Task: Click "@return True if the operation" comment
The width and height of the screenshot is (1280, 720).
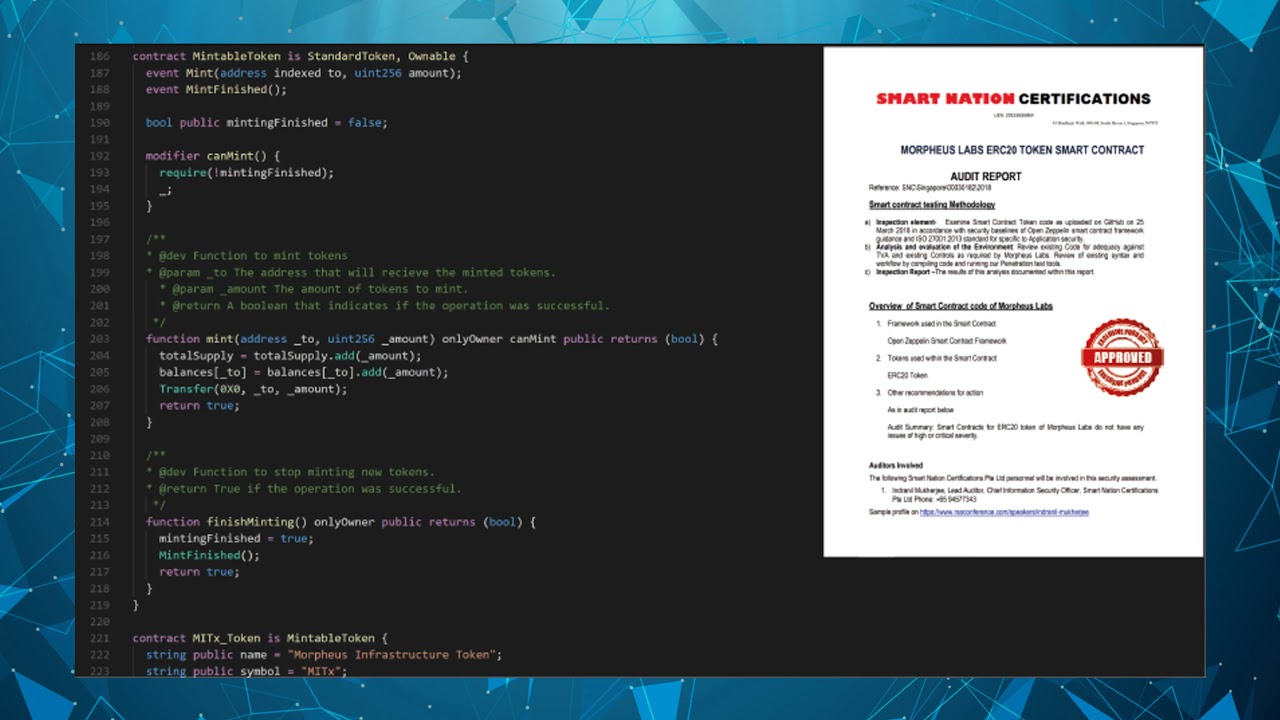Action: [x=304, y=489]
